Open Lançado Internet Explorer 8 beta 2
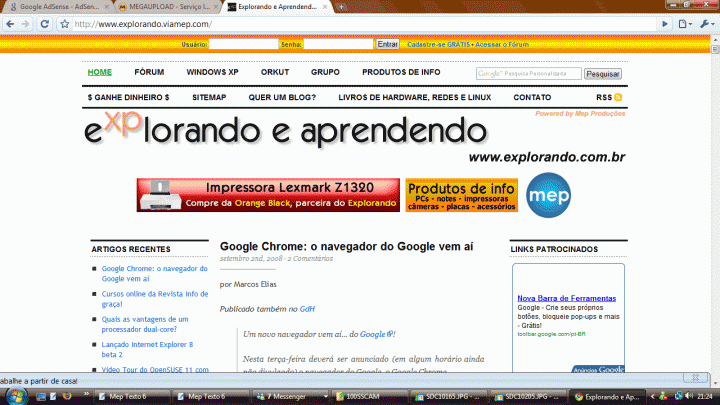720x405 pixels. (x=147, y=349)
